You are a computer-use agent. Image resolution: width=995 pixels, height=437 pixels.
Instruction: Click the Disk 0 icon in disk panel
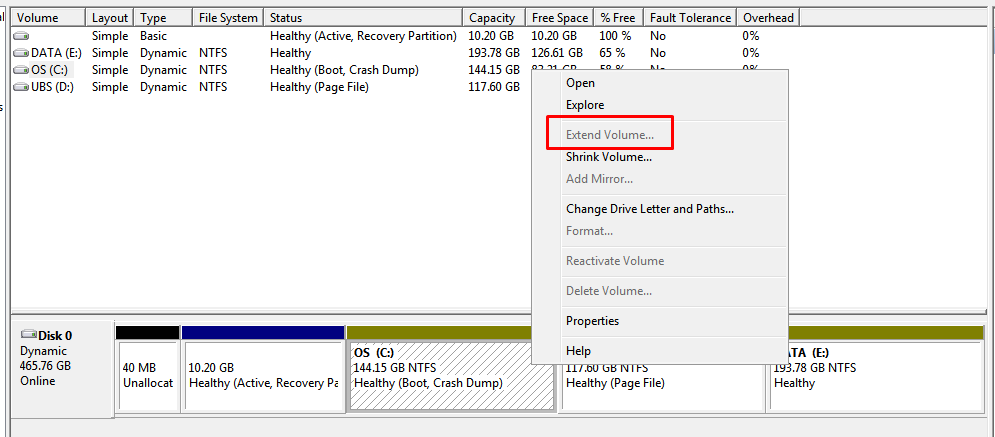tap(28, 336)
